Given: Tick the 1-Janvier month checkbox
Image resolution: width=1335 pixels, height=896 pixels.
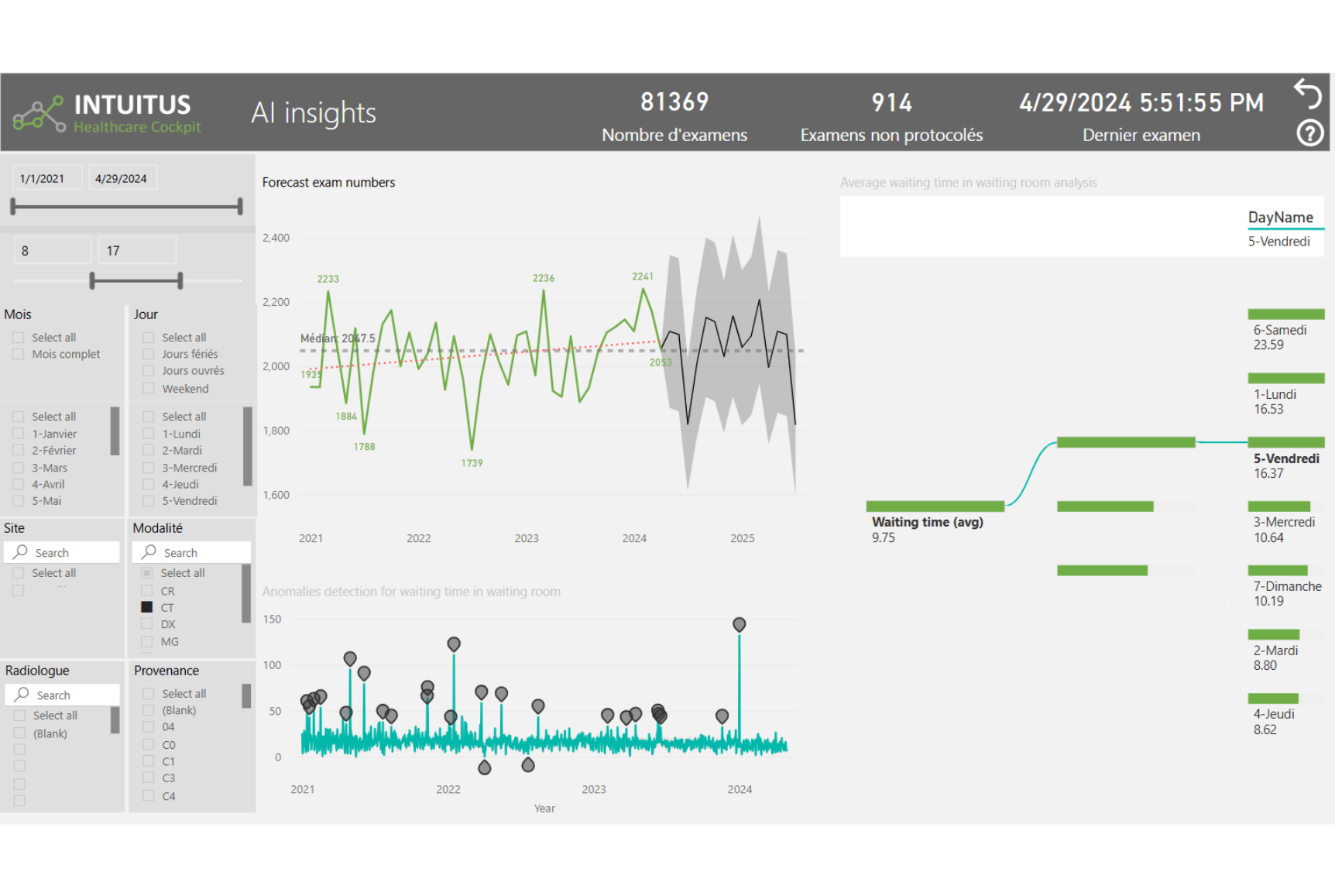Looking at the screenshot, I should pyautogui.click(x=19, y=434).
